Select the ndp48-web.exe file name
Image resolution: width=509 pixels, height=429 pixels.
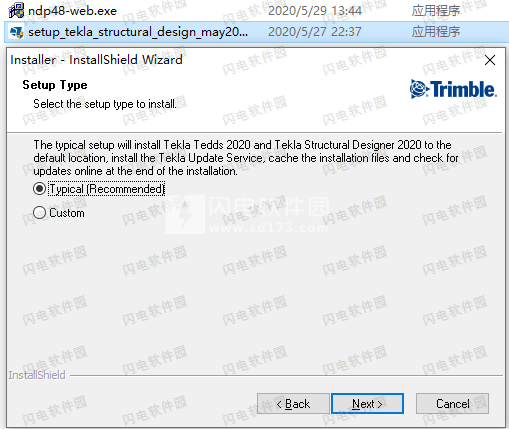pyautogui.click(x=72, y=11)
